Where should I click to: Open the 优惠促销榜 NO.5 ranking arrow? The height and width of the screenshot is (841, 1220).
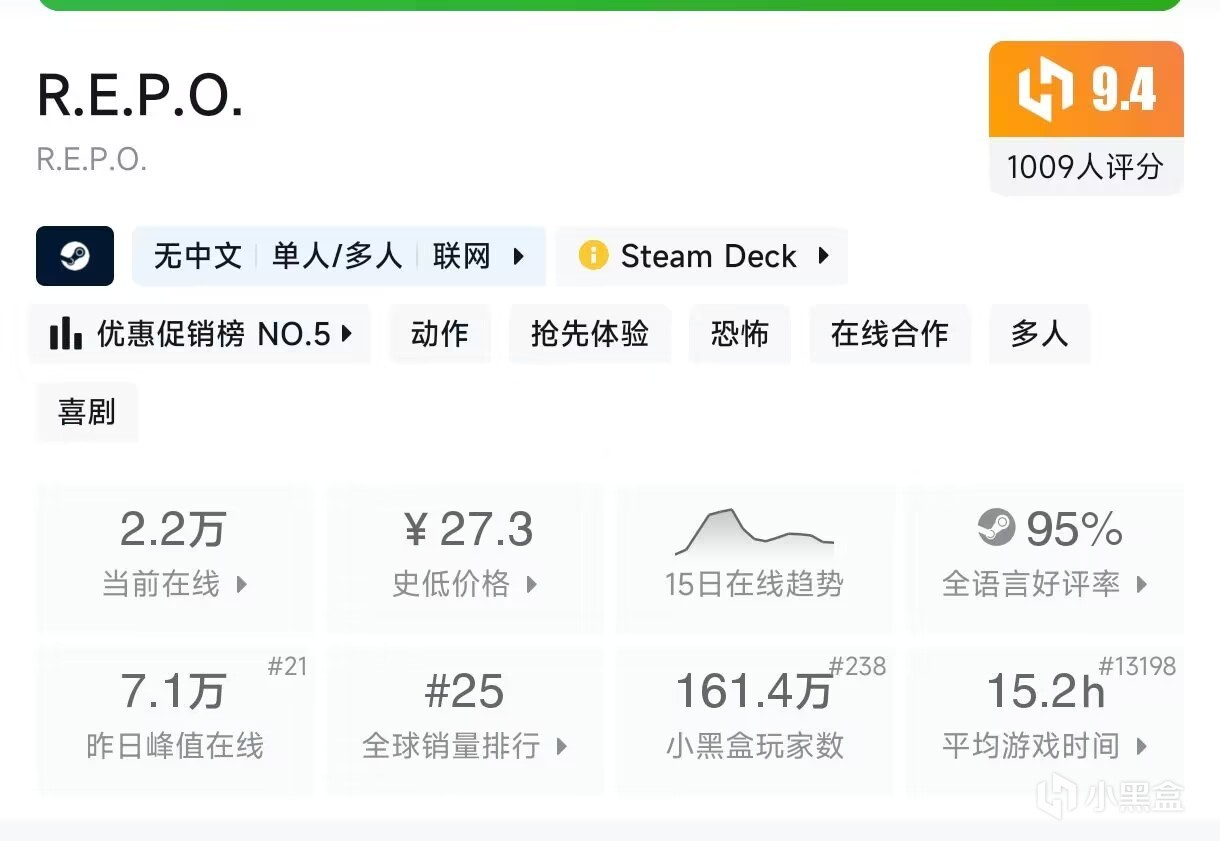tap(346, 334)
